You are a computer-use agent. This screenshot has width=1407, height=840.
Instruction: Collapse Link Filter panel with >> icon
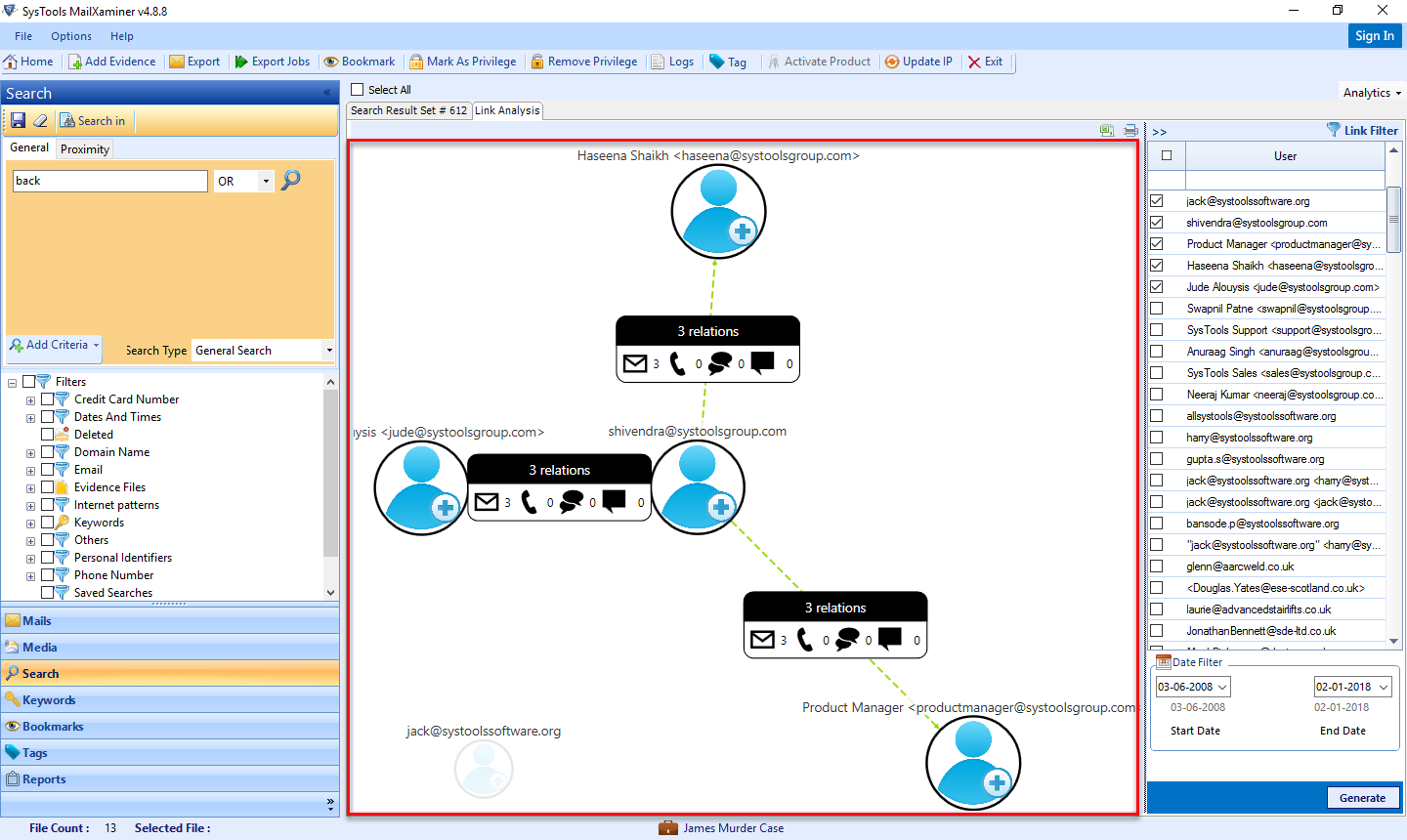[x=1159, y=131]
